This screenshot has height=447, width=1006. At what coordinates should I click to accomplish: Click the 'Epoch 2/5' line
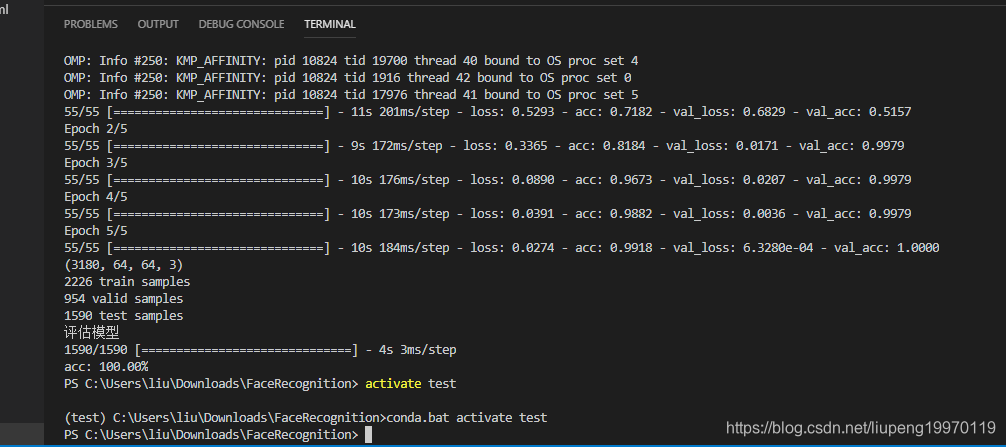click(96, 129)
